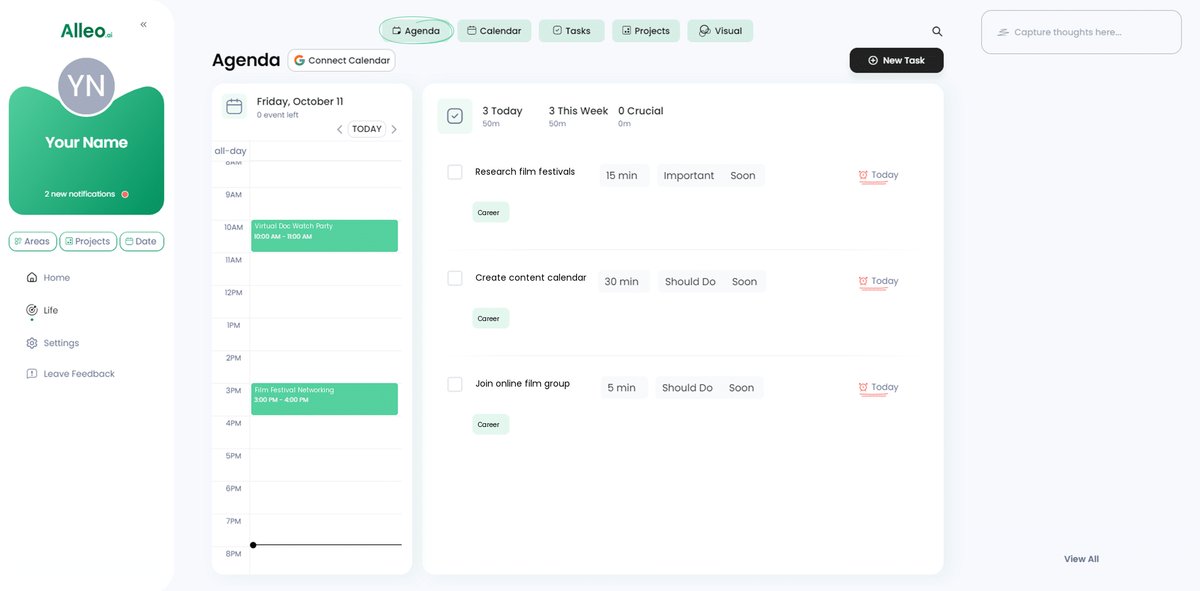Click the Life target icon in the sidebar

tap(31, 310)
